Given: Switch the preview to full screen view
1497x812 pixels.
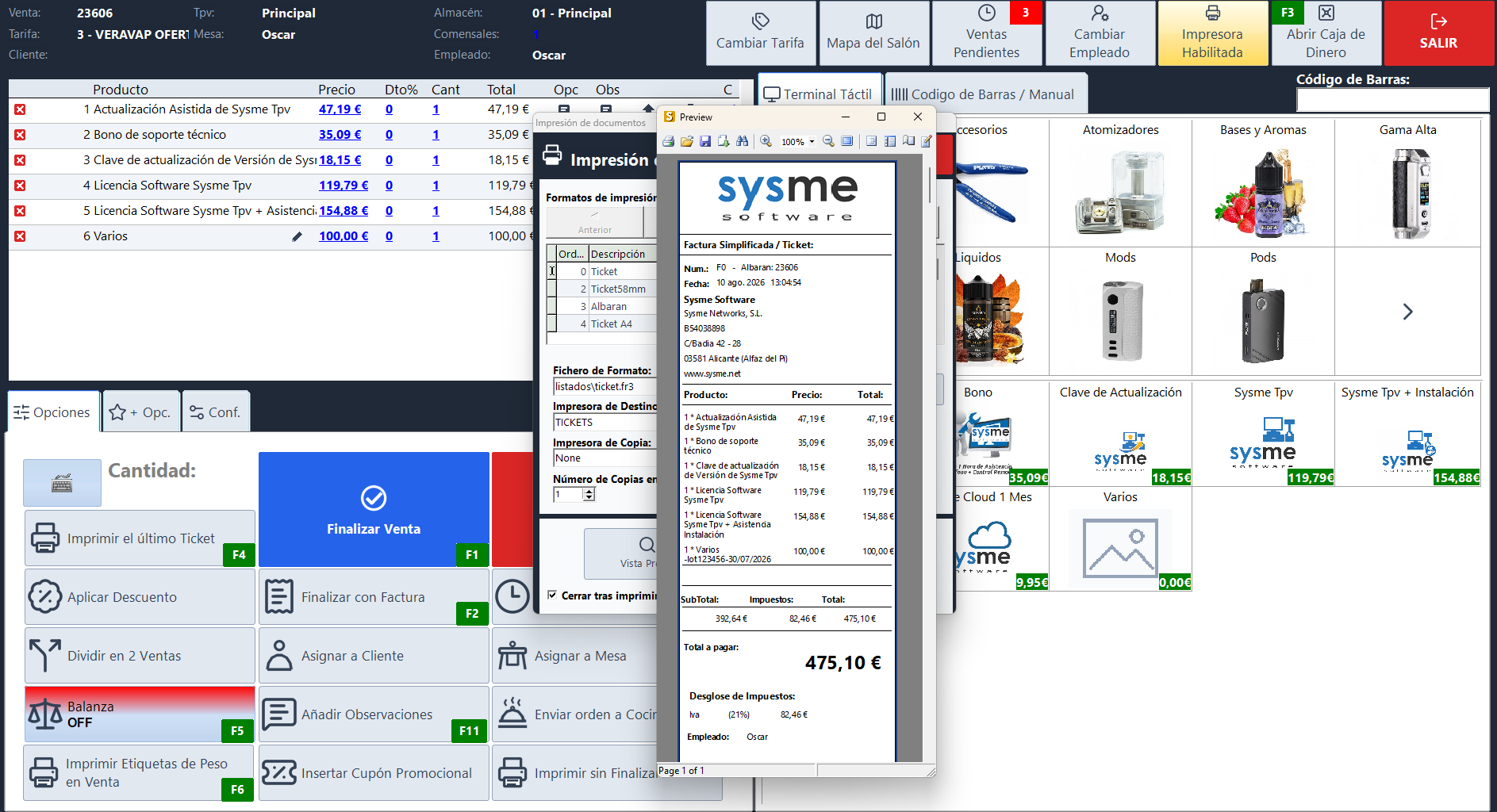Looking at the screenshot, I should click(847, 141).
